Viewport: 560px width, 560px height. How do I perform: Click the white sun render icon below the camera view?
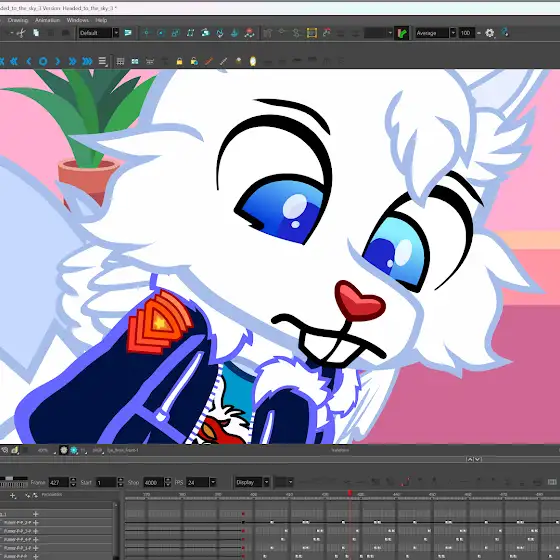point(64,450)
